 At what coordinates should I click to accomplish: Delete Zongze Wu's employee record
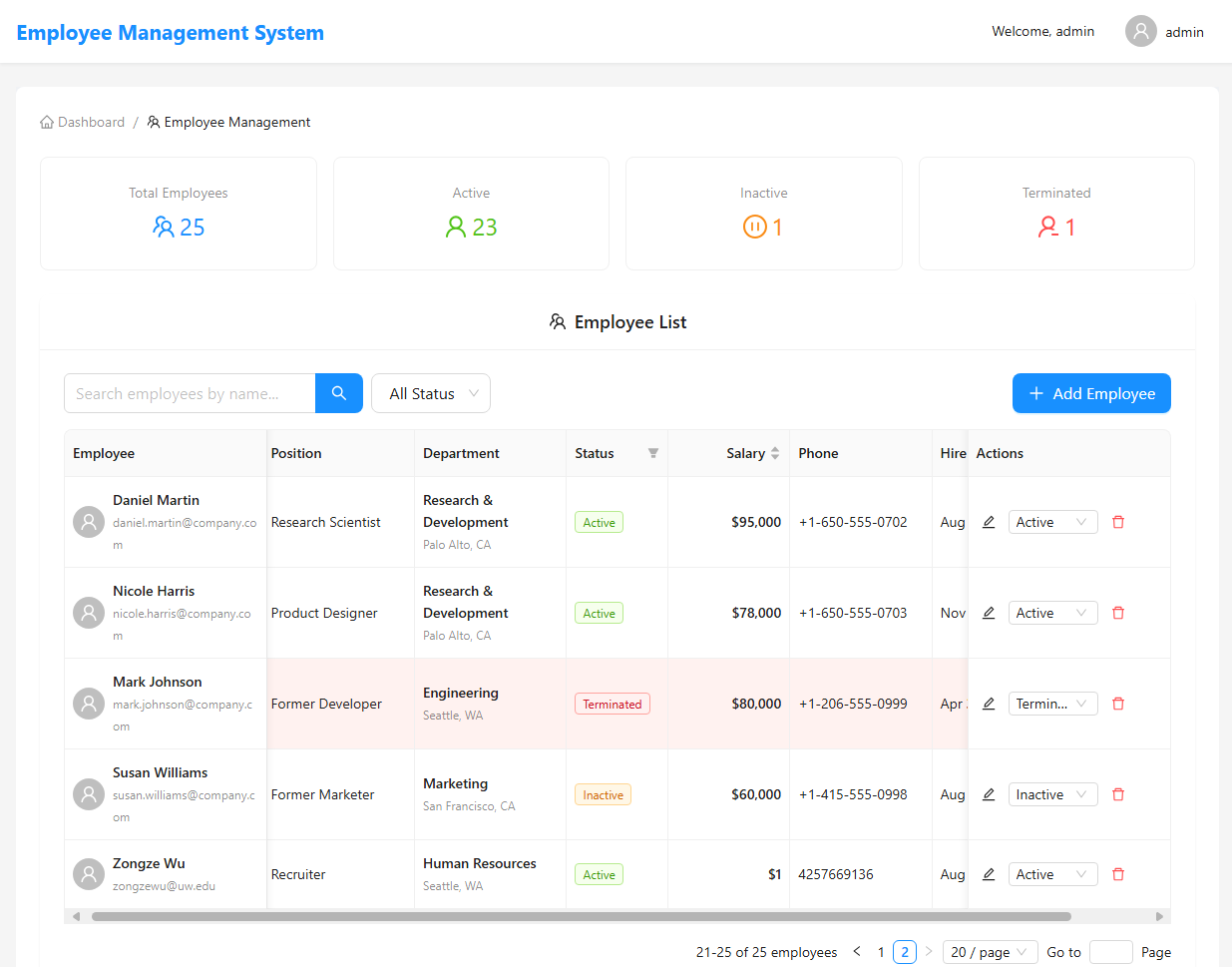click(1118, 874)
